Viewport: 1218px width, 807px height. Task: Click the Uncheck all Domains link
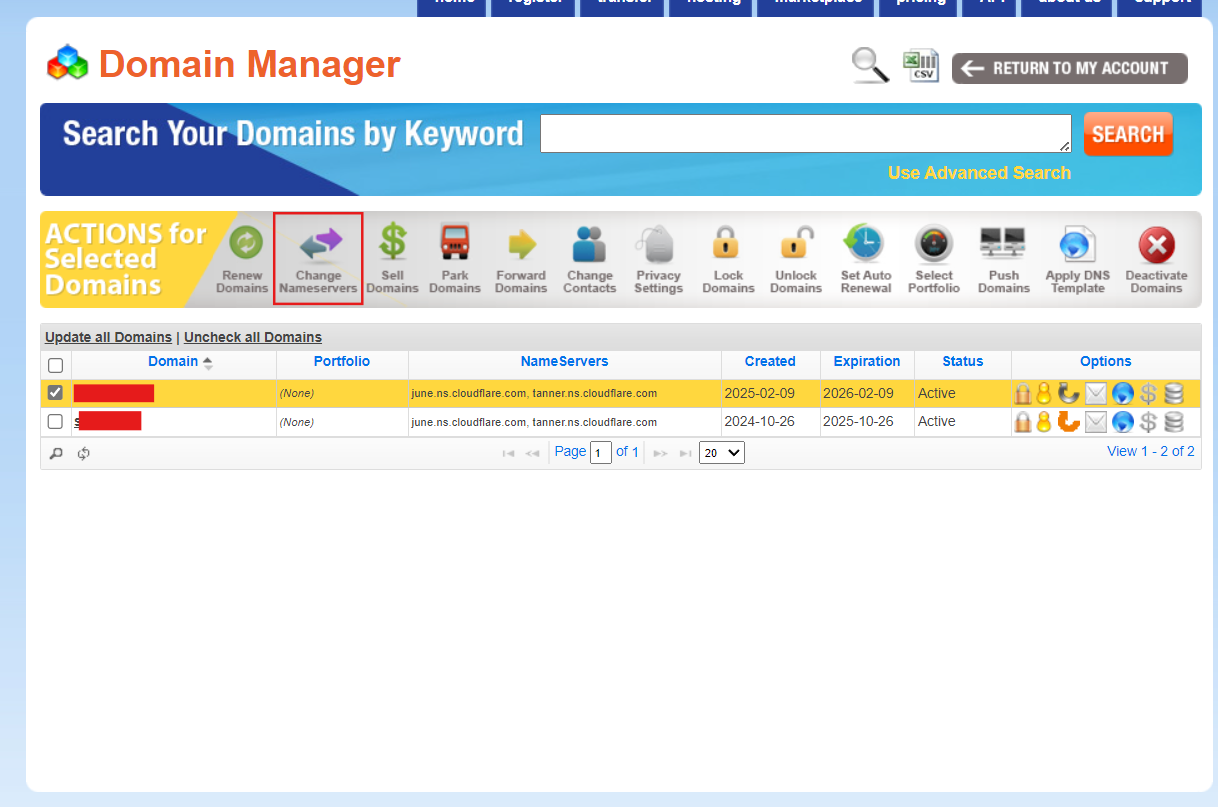pos(253,337)
